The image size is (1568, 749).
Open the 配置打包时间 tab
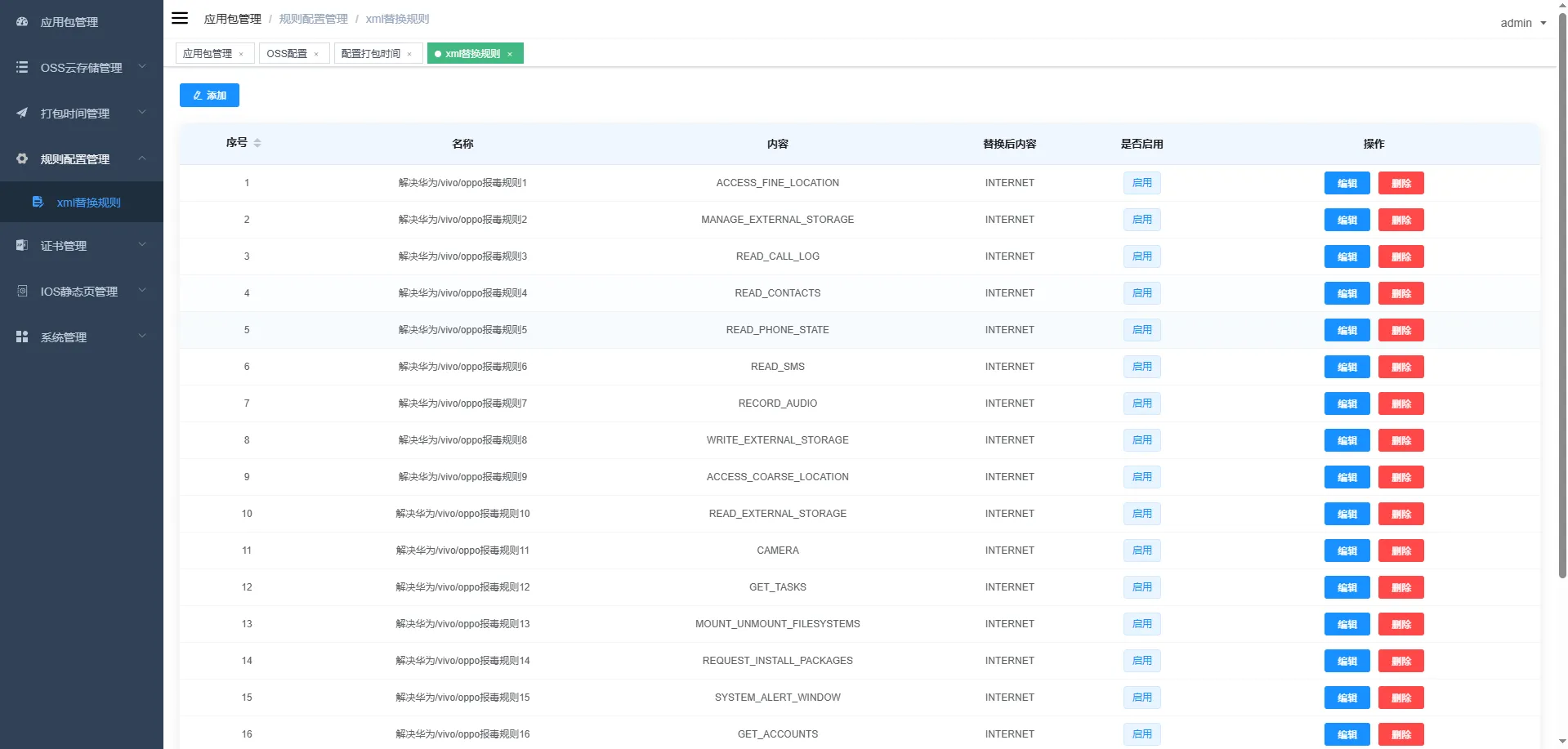[368, 53]
